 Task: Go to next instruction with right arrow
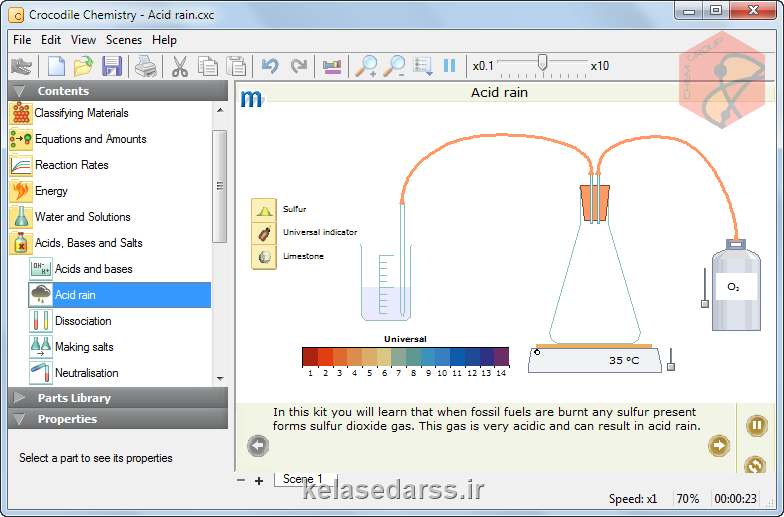point(719,446)
